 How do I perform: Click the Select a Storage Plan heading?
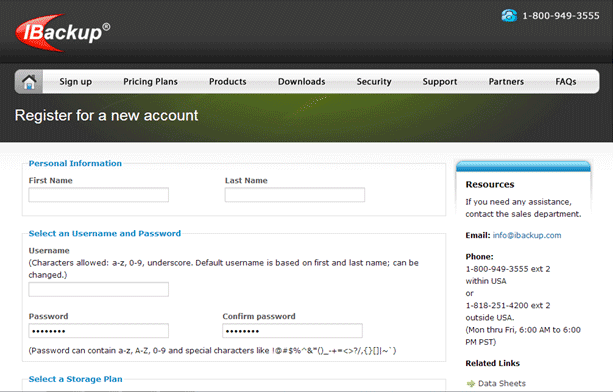[75, 379]
